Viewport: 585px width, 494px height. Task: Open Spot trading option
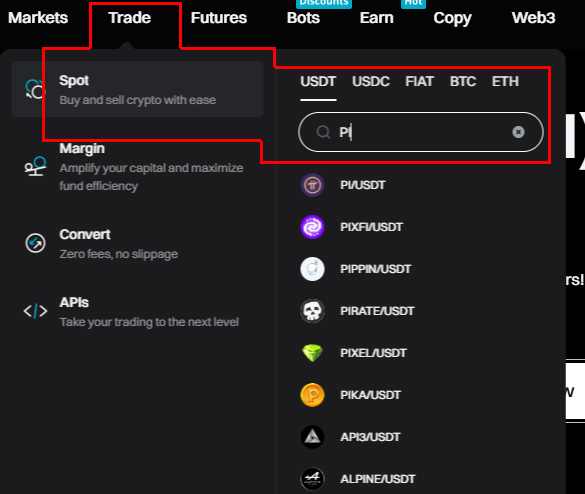[138, 90]
